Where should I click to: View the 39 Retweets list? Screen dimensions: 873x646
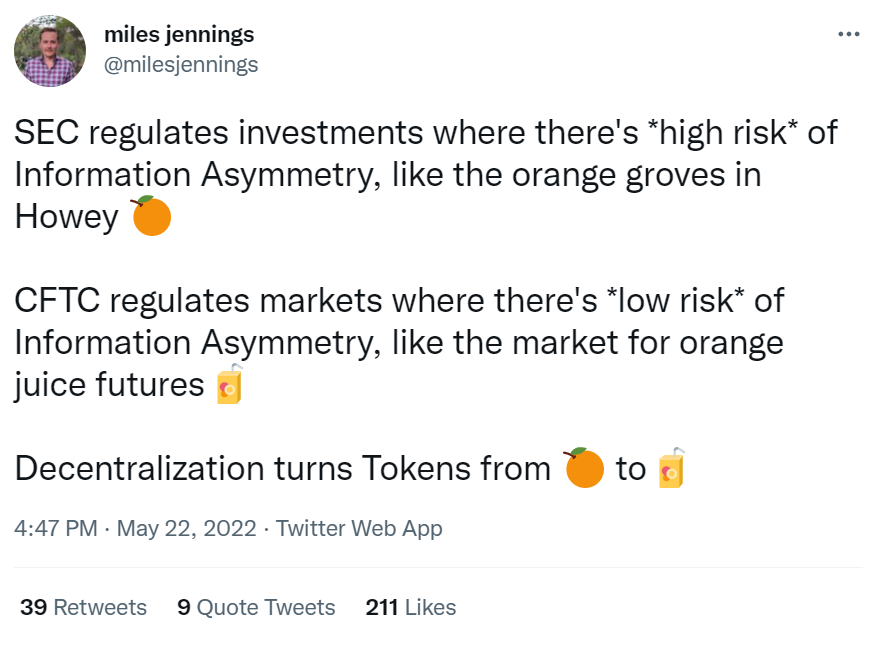pos(80,607)
